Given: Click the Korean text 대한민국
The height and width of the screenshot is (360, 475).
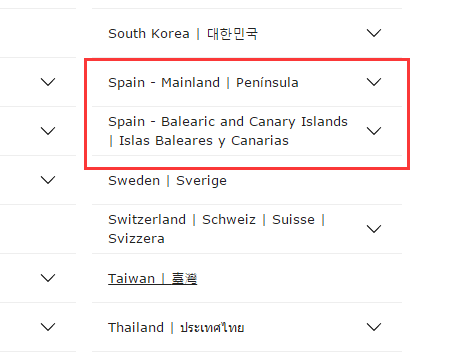Looking at the screenshot, I should point(232,34).
